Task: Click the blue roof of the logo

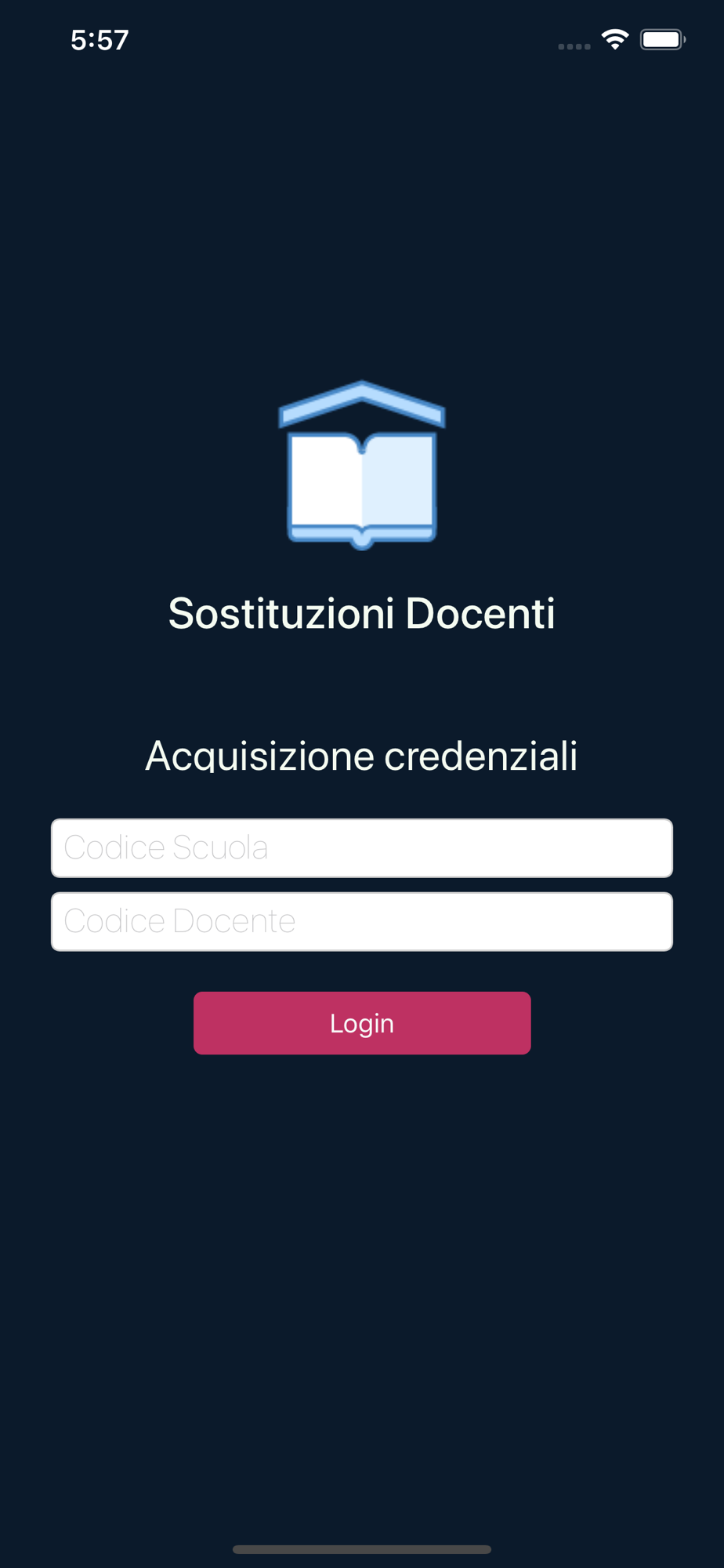Action: click(362, 405)
